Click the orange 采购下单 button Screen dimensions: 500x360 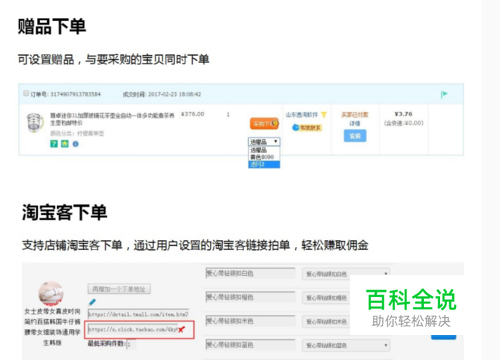(x=264, y=124)
